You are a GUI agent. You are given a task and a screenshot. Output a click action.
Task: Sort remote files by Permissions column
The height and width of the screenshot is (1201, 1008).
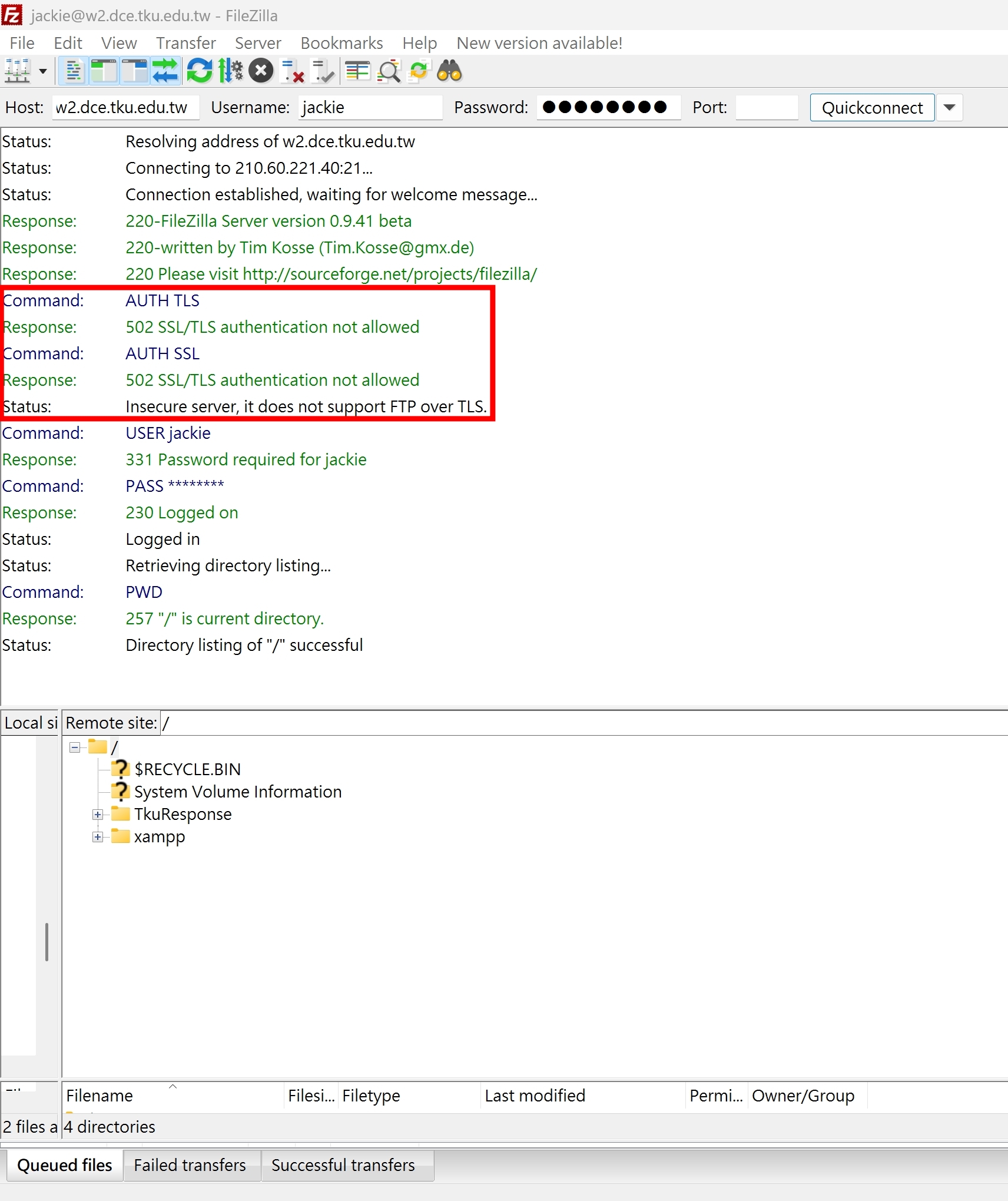tap(717, 1096)
